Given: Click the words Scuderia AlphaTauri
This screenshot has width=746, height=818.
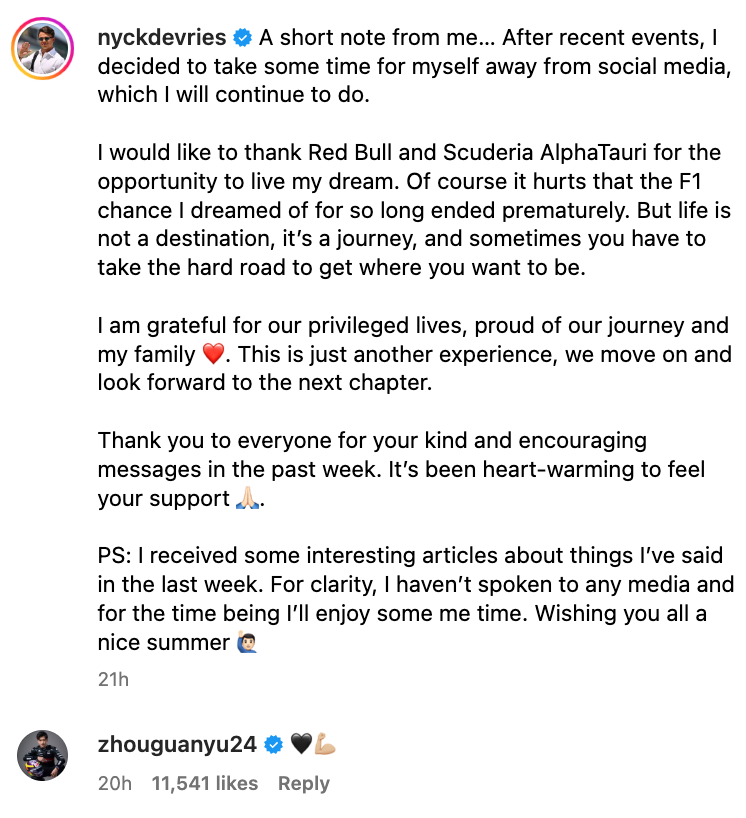Looking at the screenshot, I should [545, 152].
